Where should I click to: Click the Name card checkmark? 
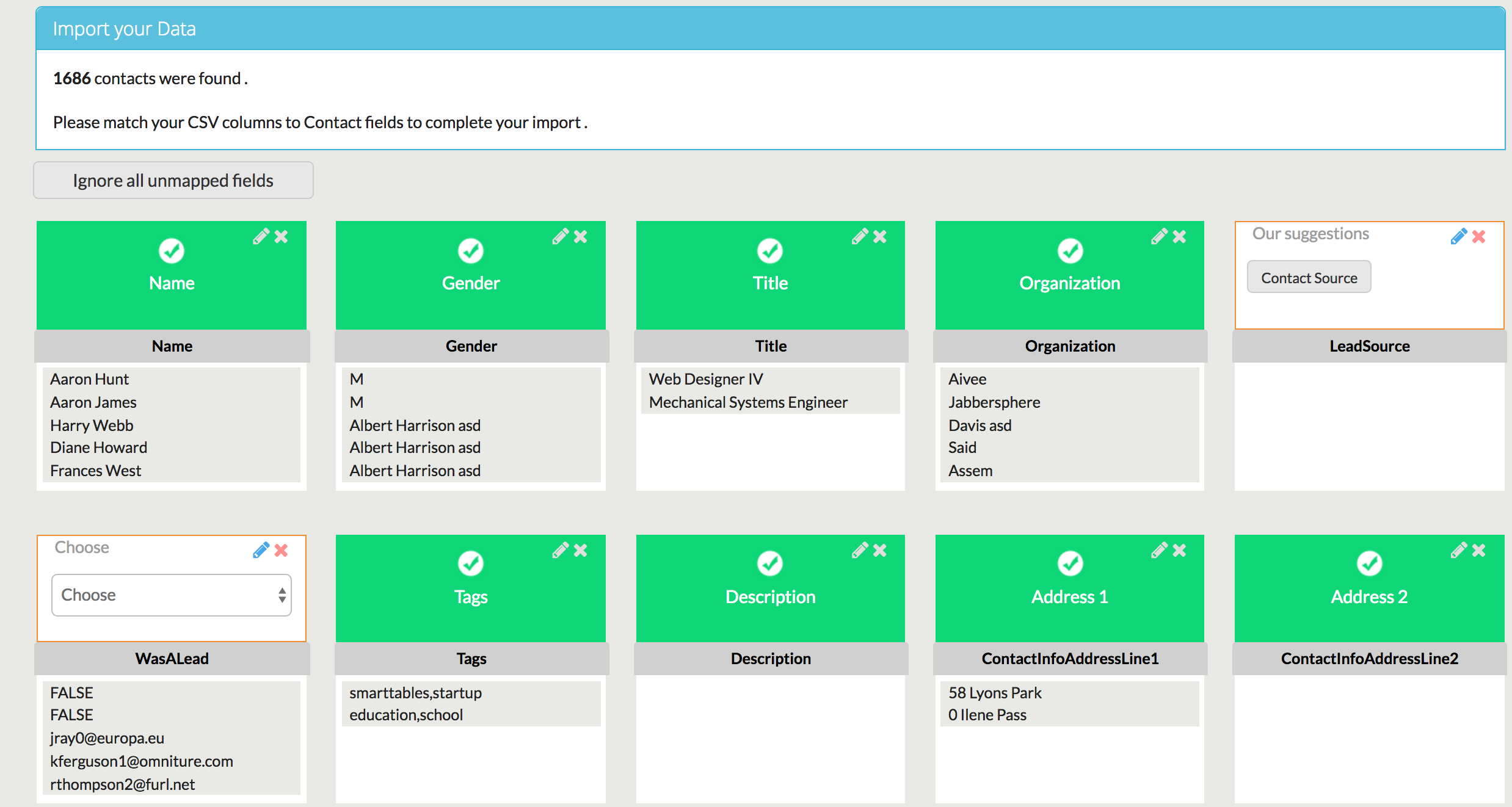pos(172,251)
